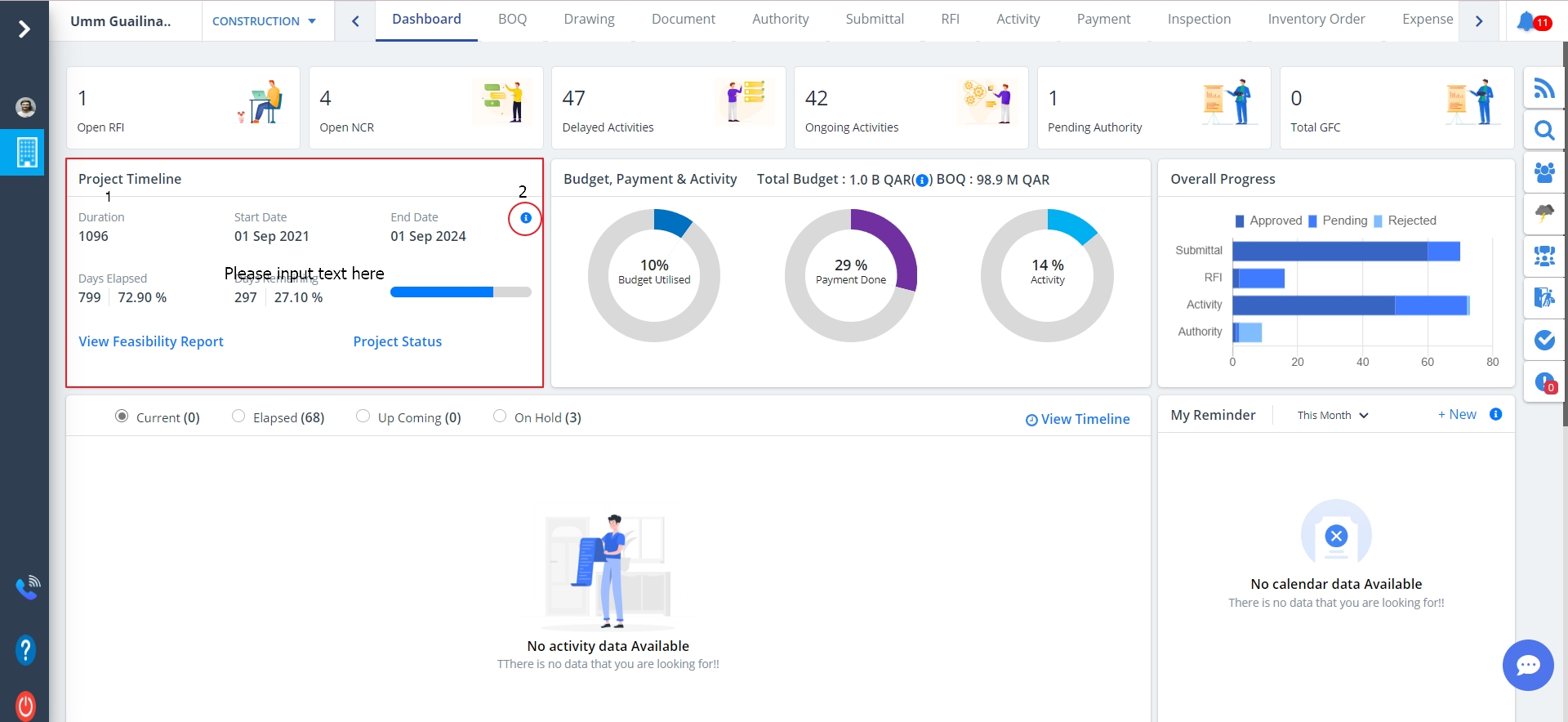This screenshot has height=722, width=1568.
Task: Choose the On Hold (3) radio option
Action: pos(500,417)
